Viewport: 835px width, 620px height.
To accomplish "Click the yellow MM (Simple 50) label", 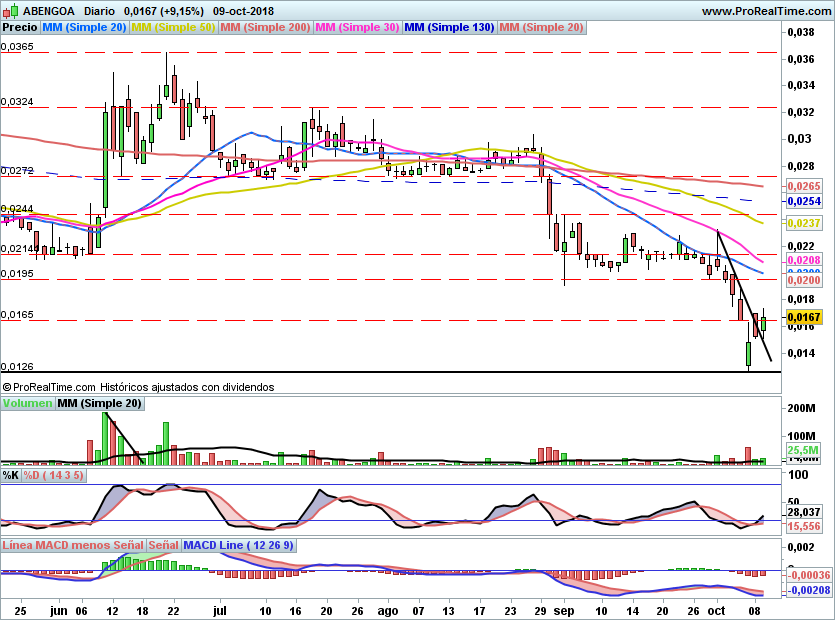I will click(x=173, y=28).
